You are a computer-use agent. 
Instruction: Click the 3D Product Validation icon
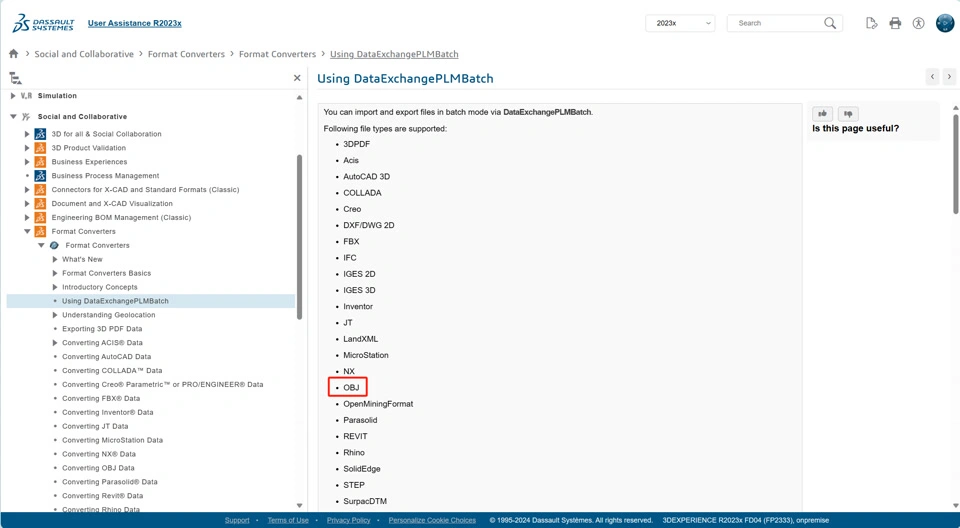pos(40,148)
